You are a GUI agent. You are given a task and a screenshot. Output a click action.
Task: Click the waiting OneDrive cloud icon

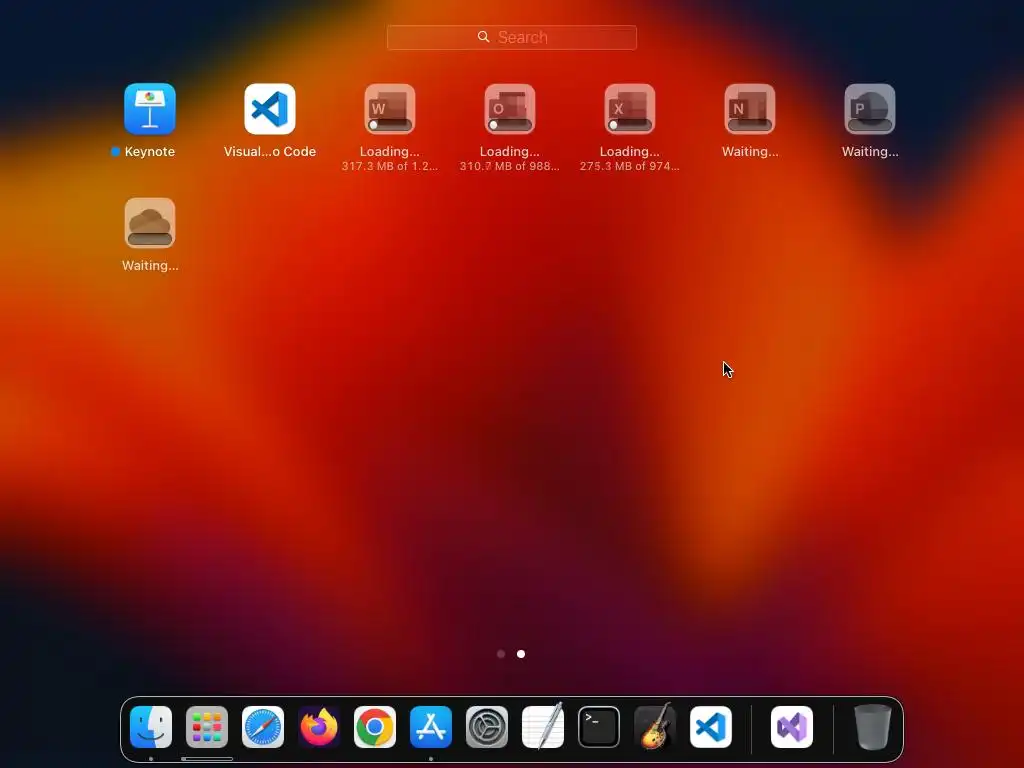(x=150, y=223)
